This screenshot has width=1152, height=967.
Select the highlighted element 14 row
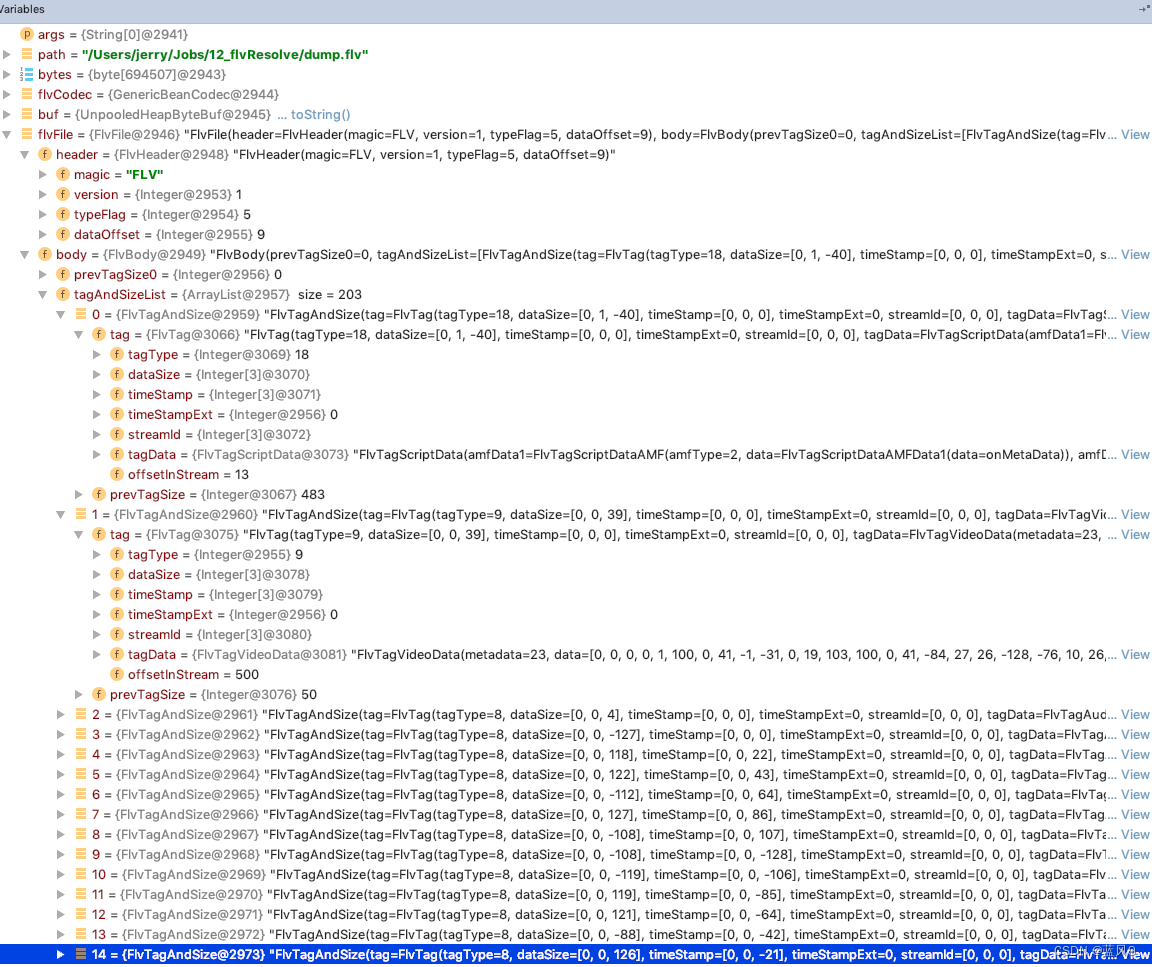(400, 954)
